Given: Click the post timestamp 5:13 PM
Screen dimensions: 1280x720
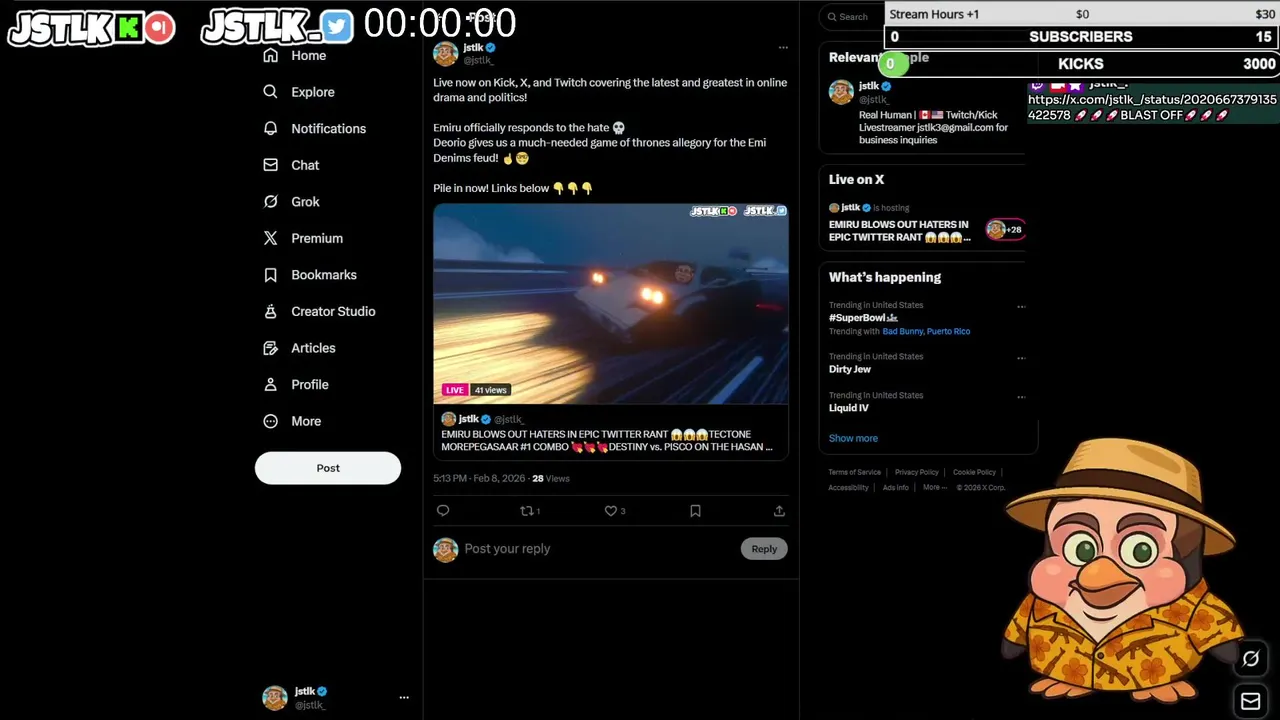Looking at the screenshot, I should [x=479, y=479].
